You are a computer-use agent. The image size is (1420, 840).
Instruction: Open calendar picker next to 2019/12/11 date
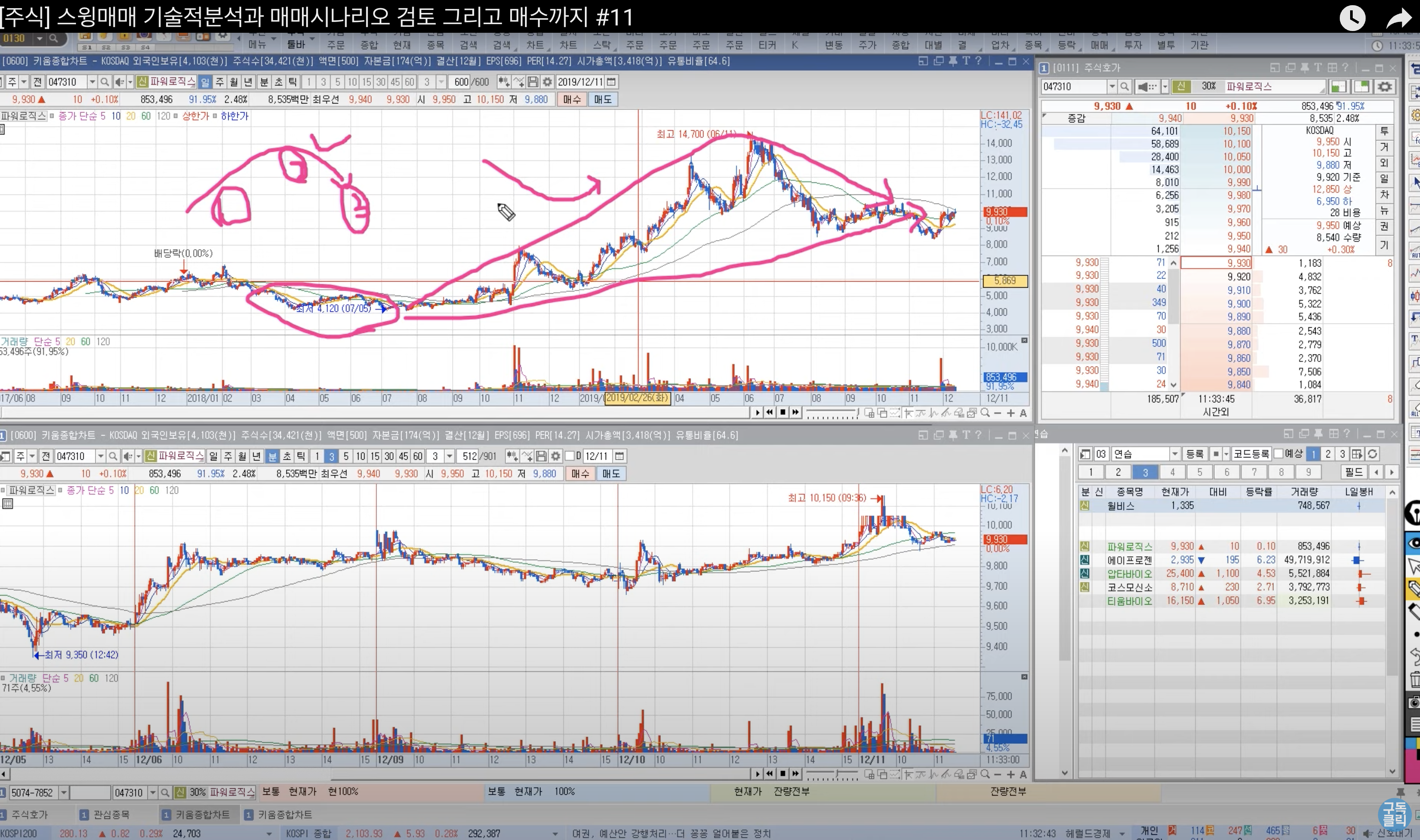[612, 82]
